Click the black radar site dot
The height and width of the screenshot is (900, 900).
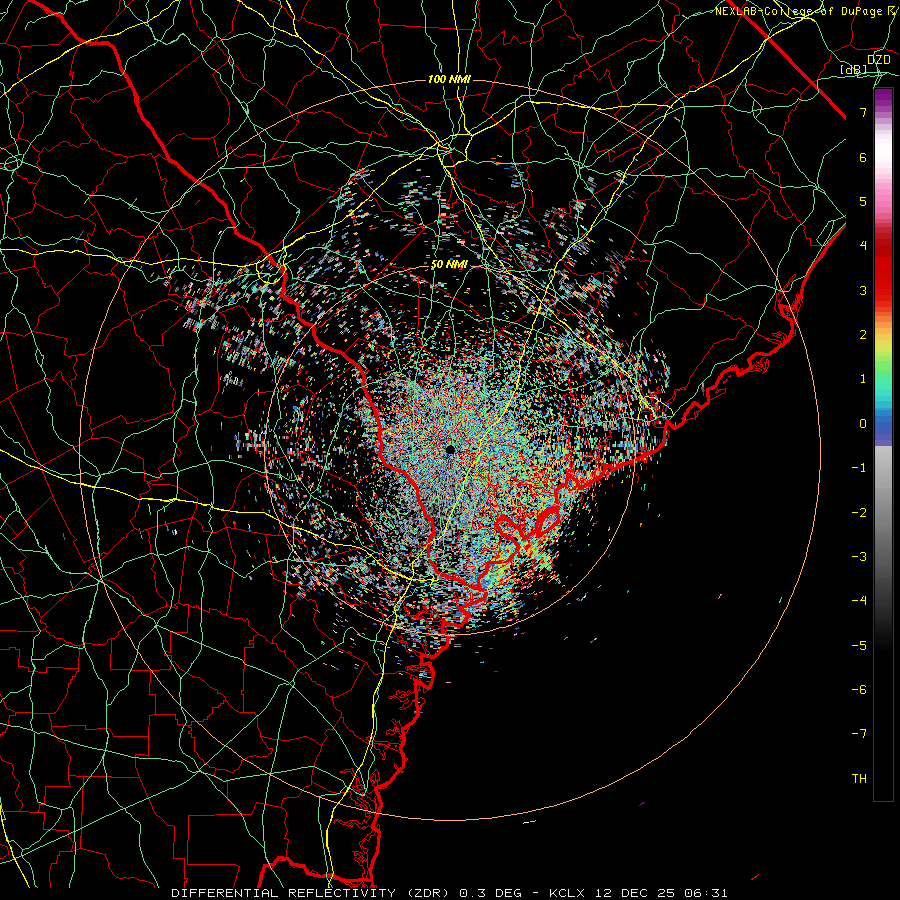tap(451, 449)
